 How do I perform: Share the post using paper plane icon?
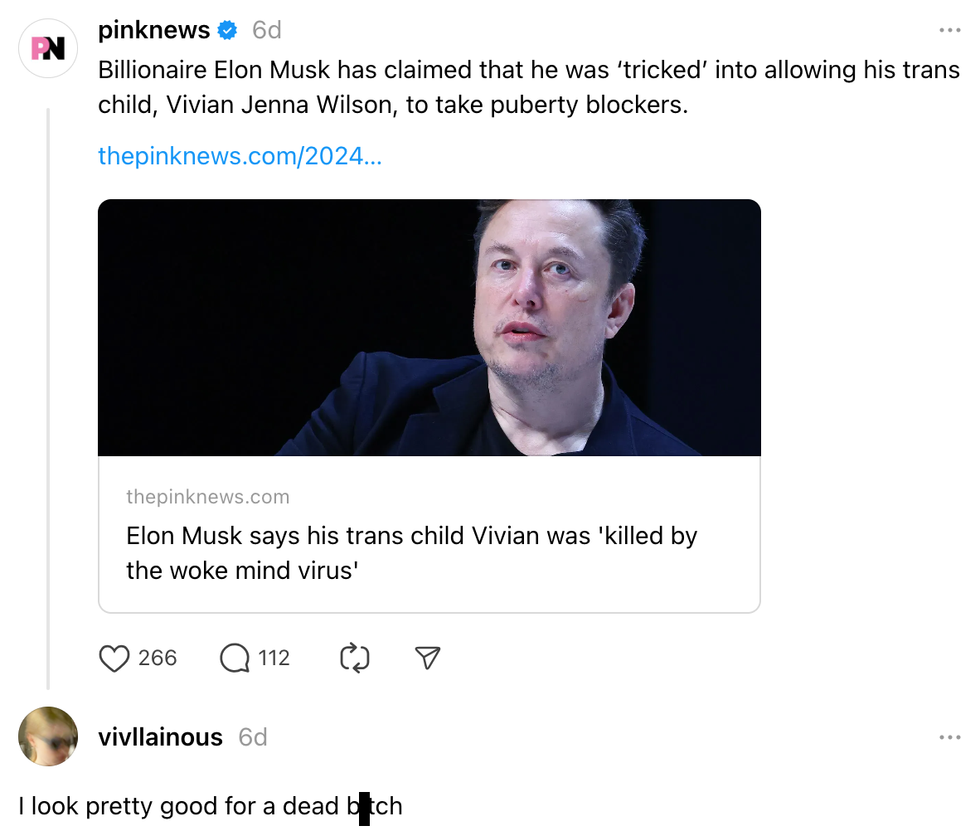click(x=427, y=658)
